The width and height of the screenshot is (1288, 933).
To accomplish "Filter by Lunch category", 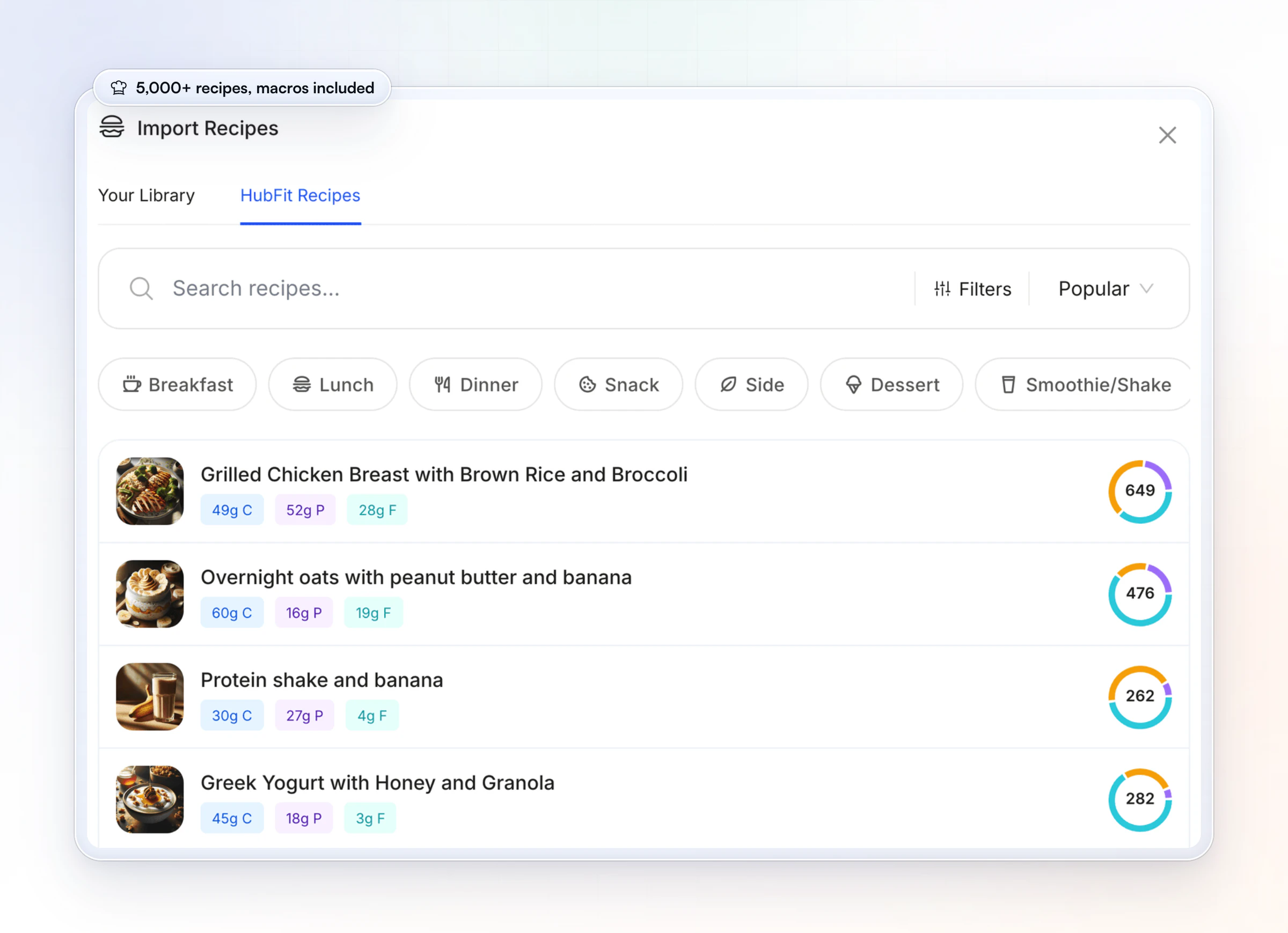I will coord(333,385).
